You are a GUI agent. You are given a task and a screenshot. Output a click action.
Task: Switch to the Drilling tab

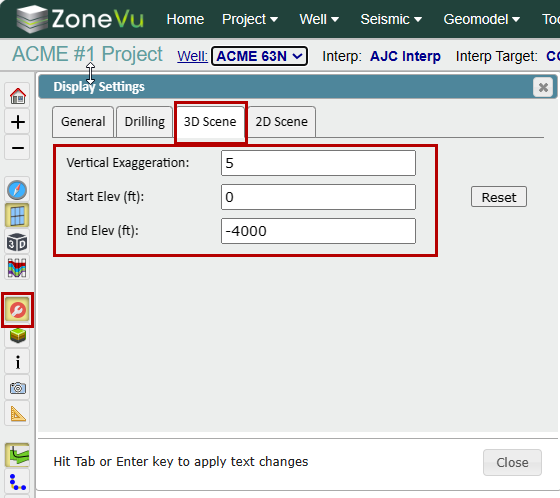(x=145, y=122)
